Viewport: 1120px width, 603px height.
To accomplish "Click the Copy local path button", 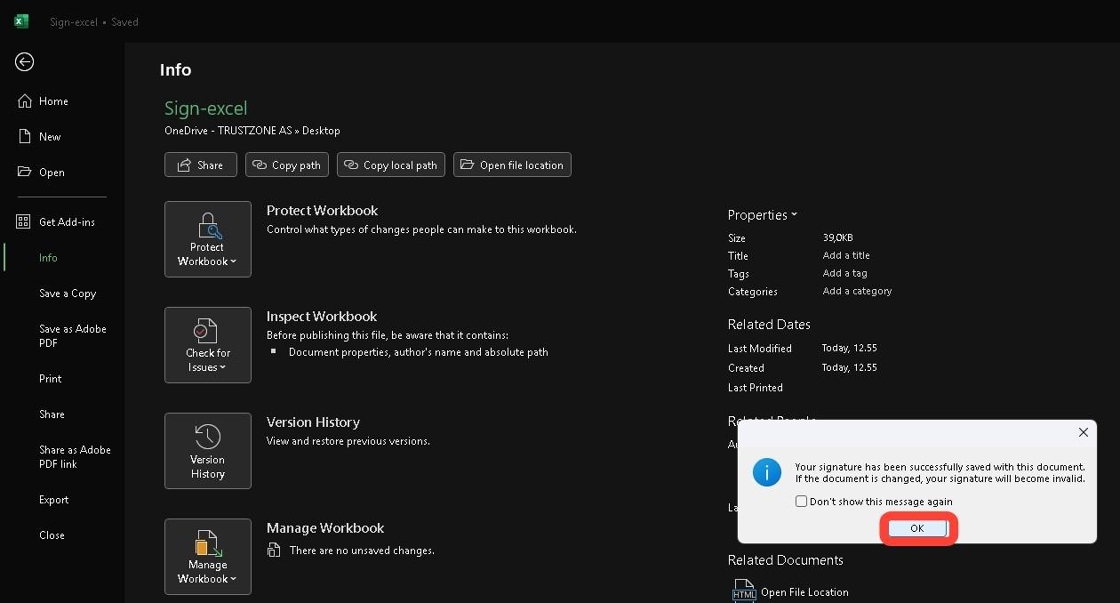I will click(x=391, y=165).
